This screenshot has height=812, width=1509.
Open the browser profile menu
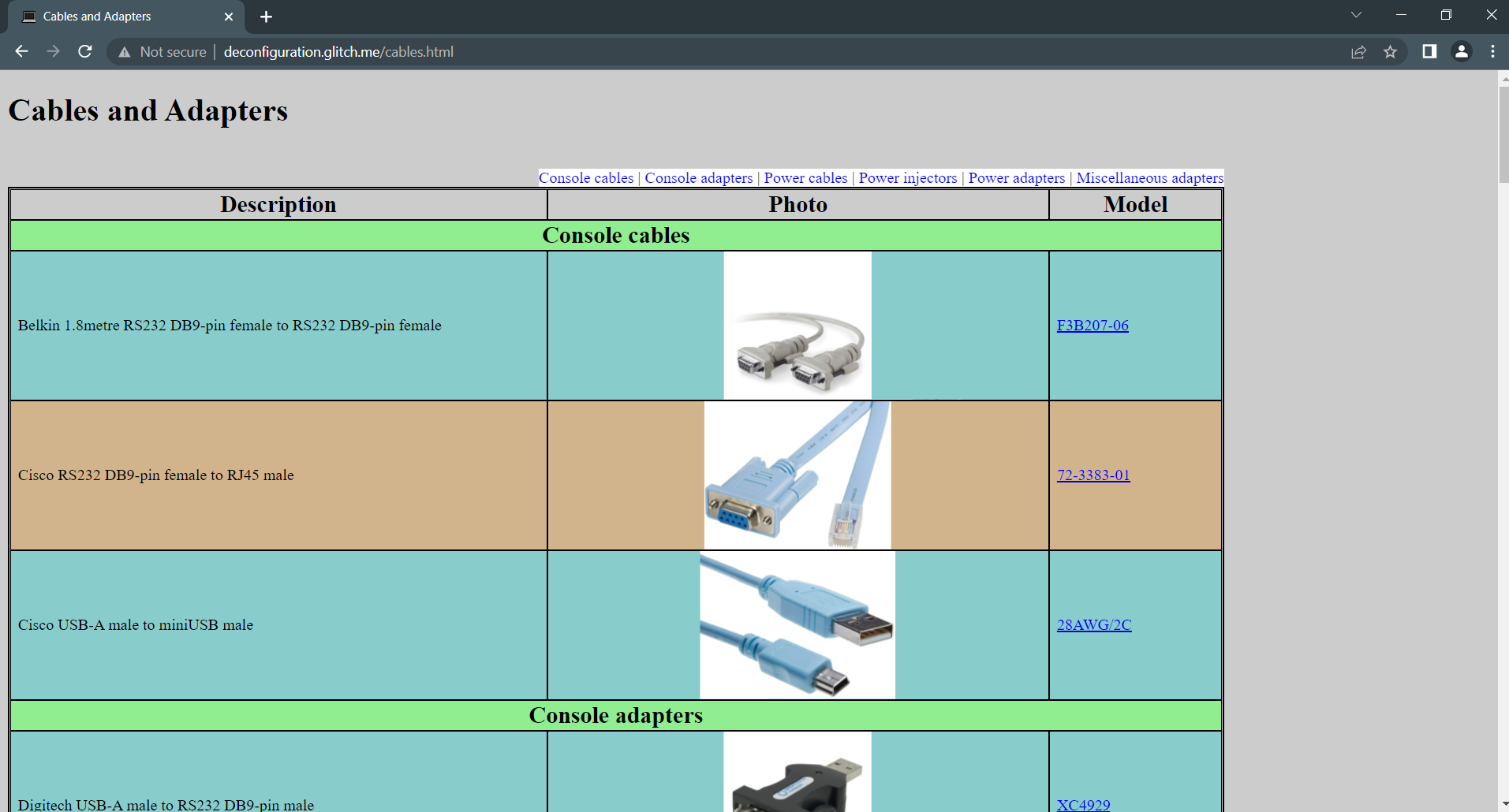1460,52
